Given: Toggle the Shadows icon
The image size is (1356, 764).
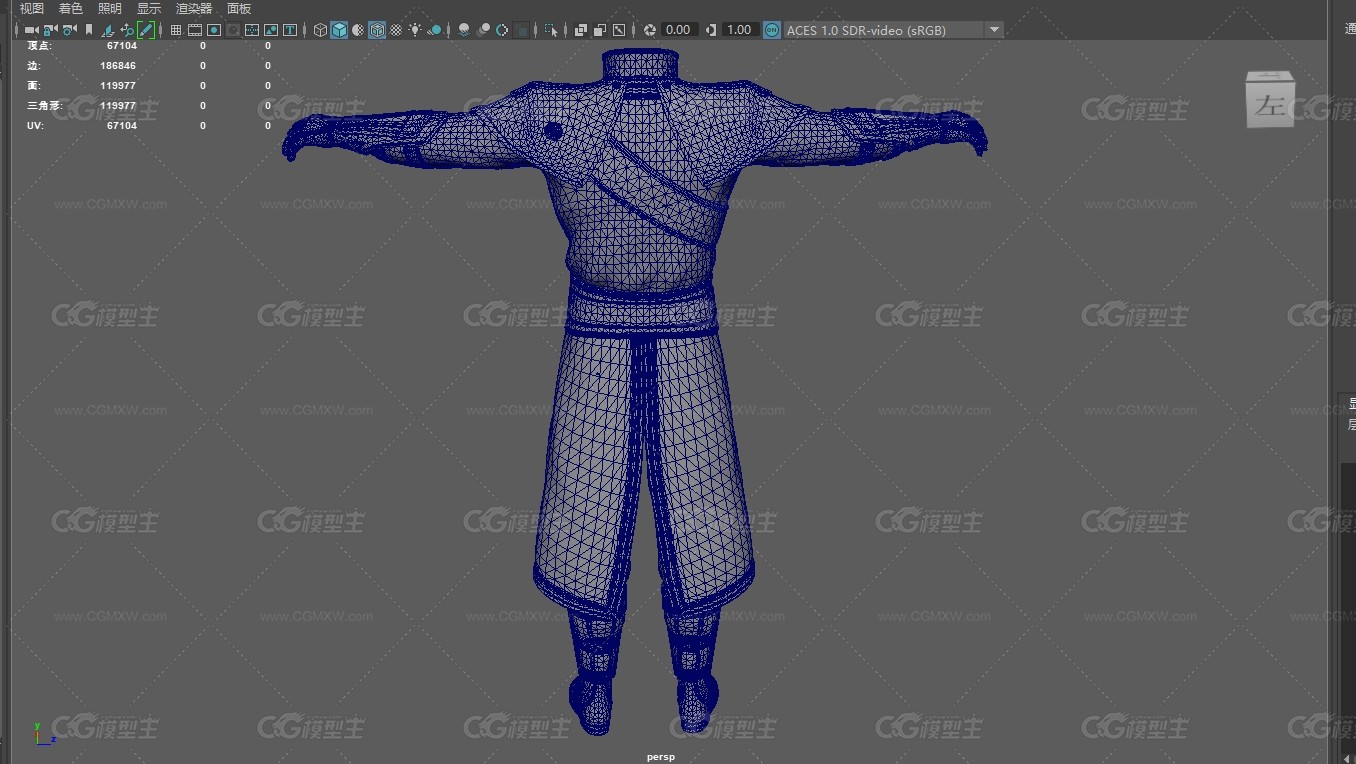Looking at the screenshot, I should (x=434, y=30).
